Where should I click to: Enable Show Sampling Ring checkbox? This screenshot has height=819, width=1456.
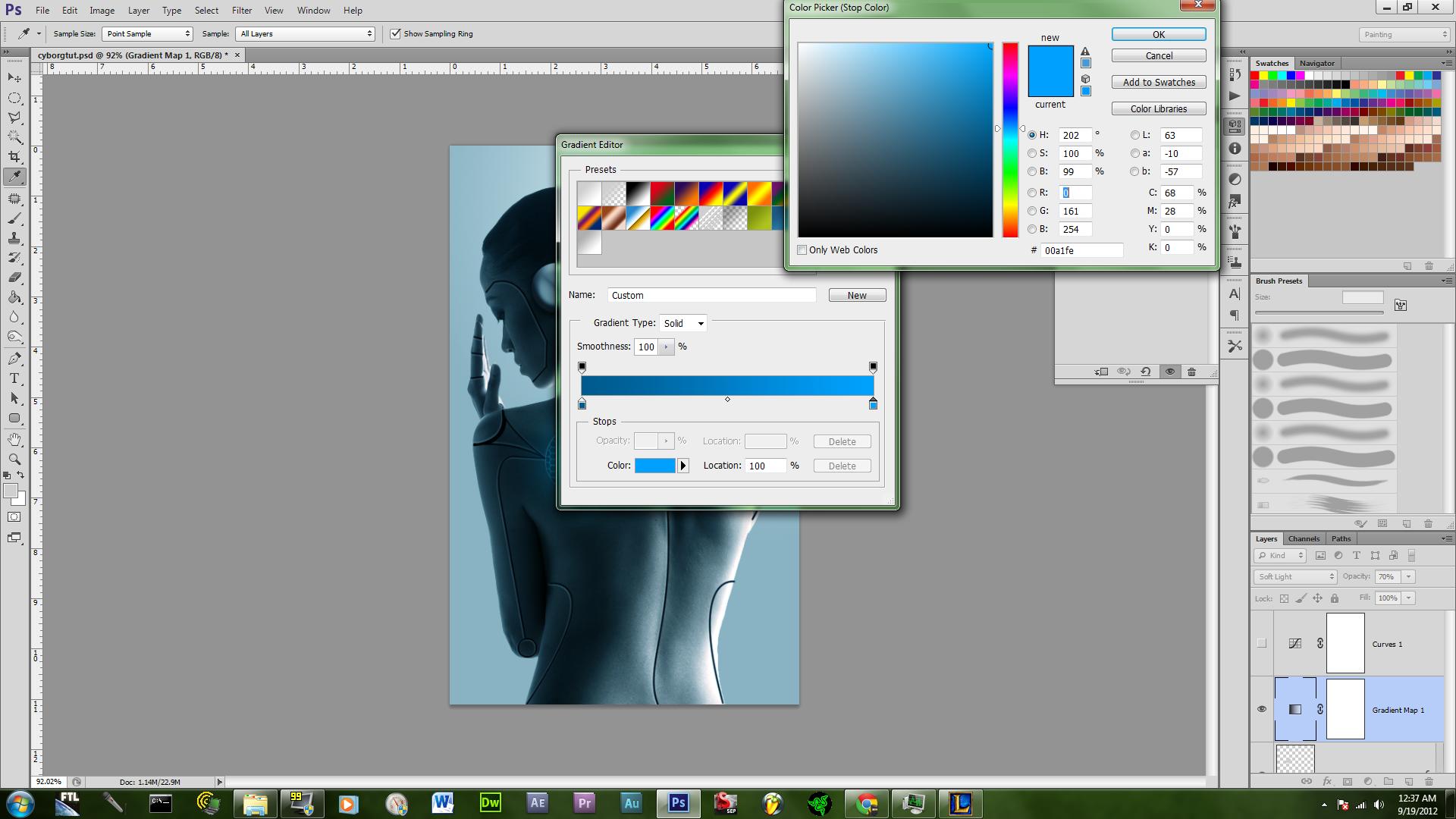[395, 33]
